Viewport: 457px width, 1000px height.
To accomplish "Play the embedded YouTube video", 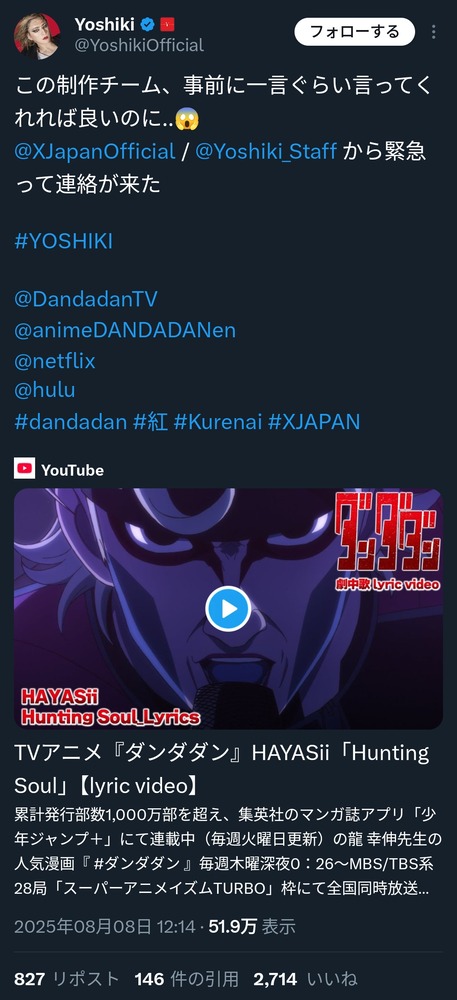I will point(228,608).
